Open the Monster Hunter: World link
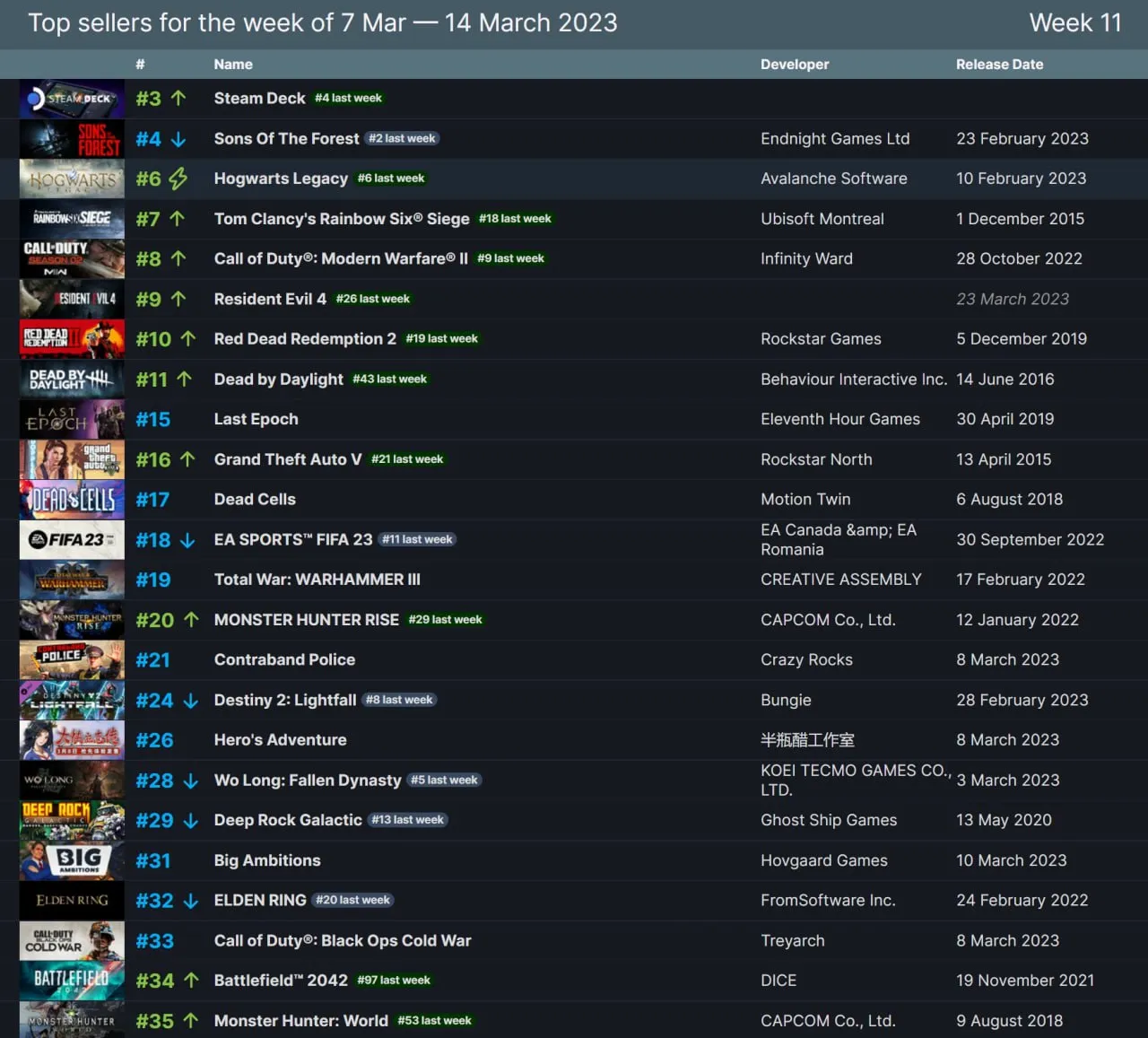Viewport: 1148px width, 1038px height. [x=300, y=1021]
